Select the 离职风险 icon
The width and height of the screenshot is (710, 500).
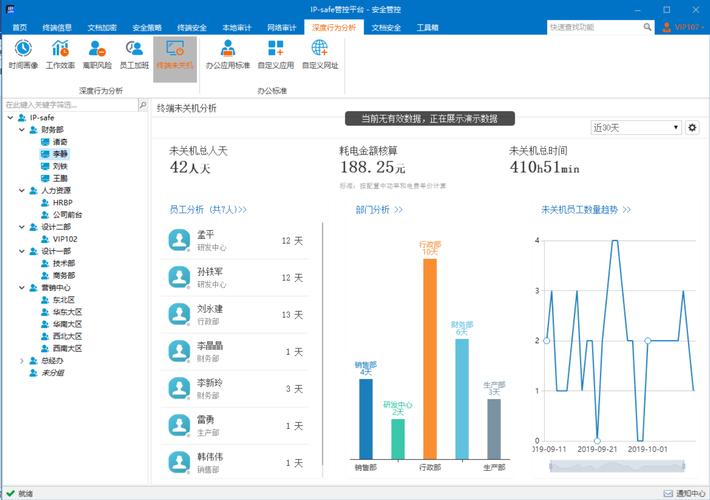[x=97, y=52]
